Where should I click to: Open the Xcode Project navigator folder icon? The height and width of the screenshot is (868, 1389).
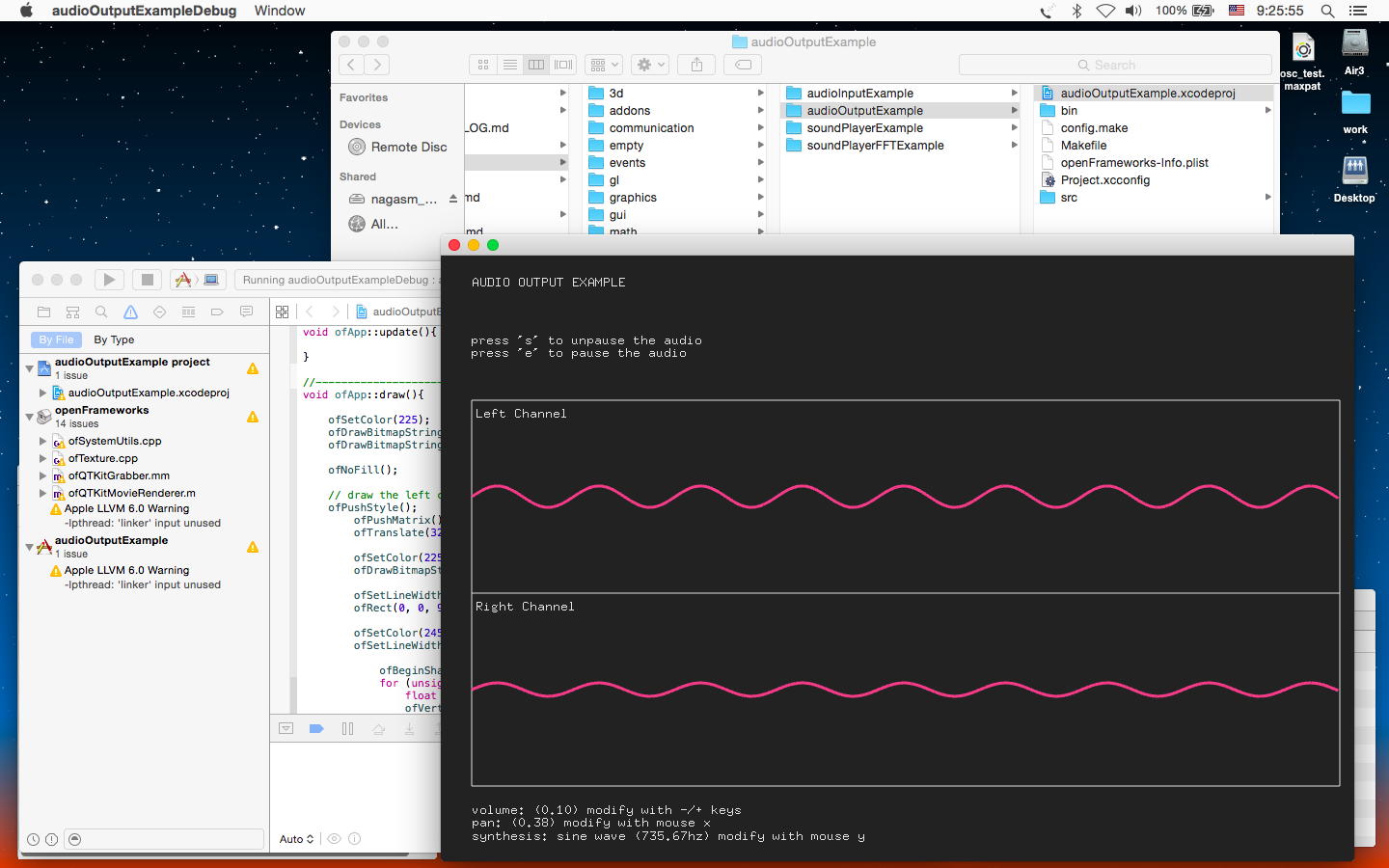(43, 312)
